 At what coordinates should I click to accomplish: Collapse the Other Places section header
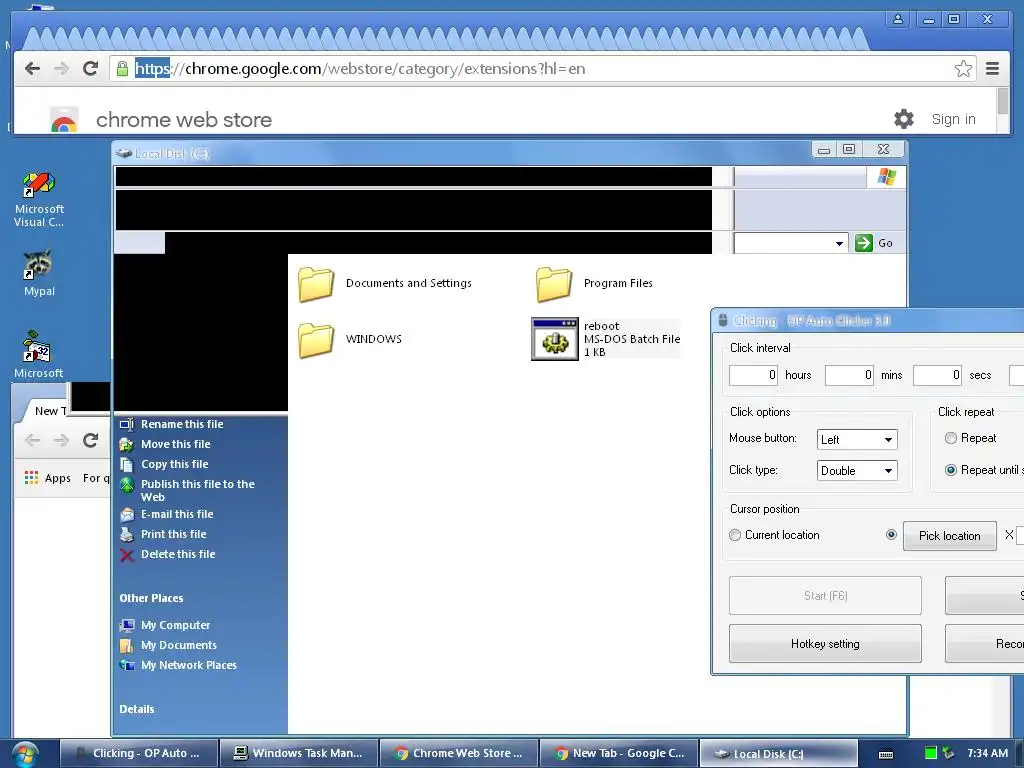coord(152,598)
